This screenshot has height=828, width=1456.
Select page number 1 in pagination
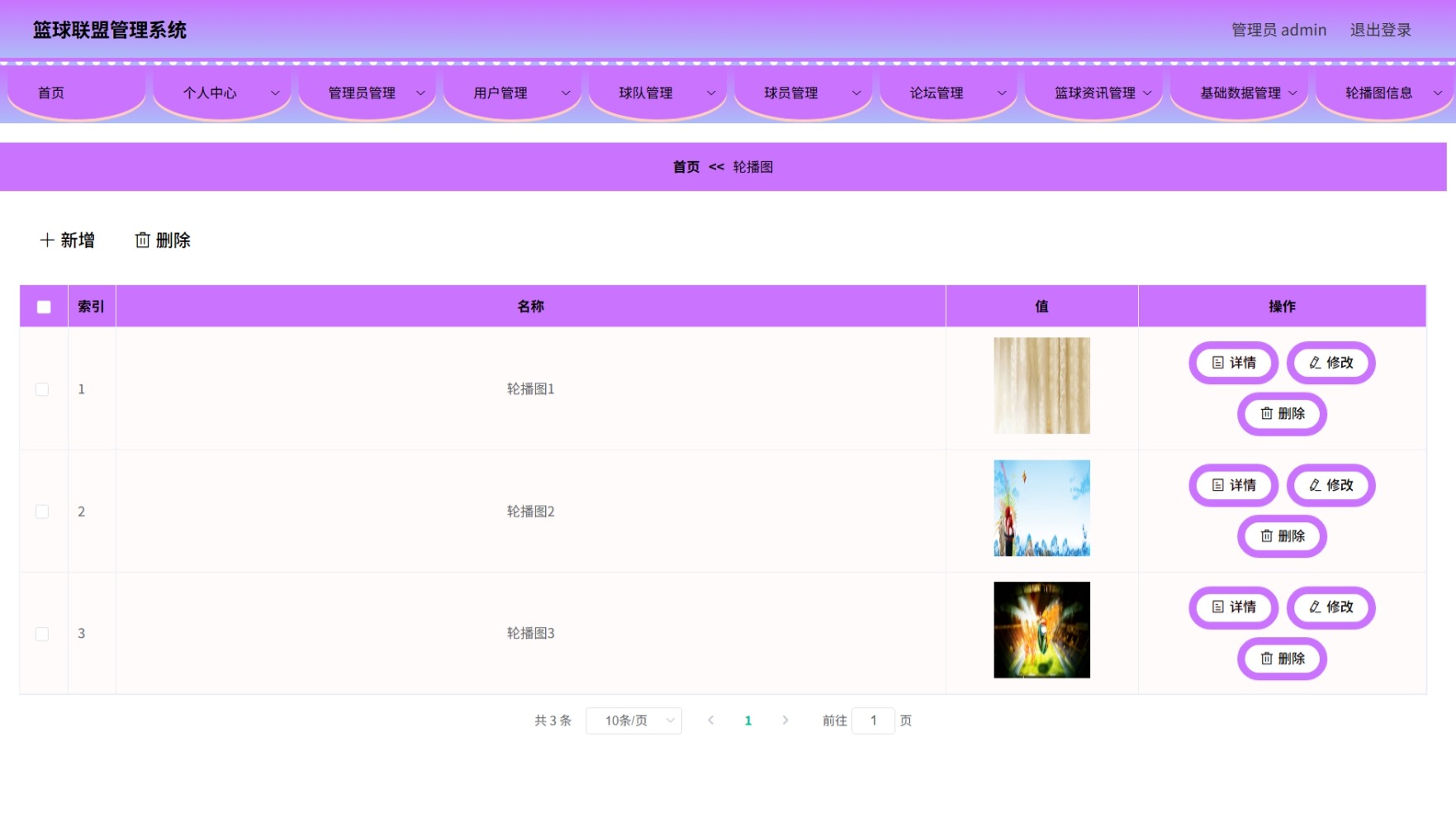tap(748, 721)
